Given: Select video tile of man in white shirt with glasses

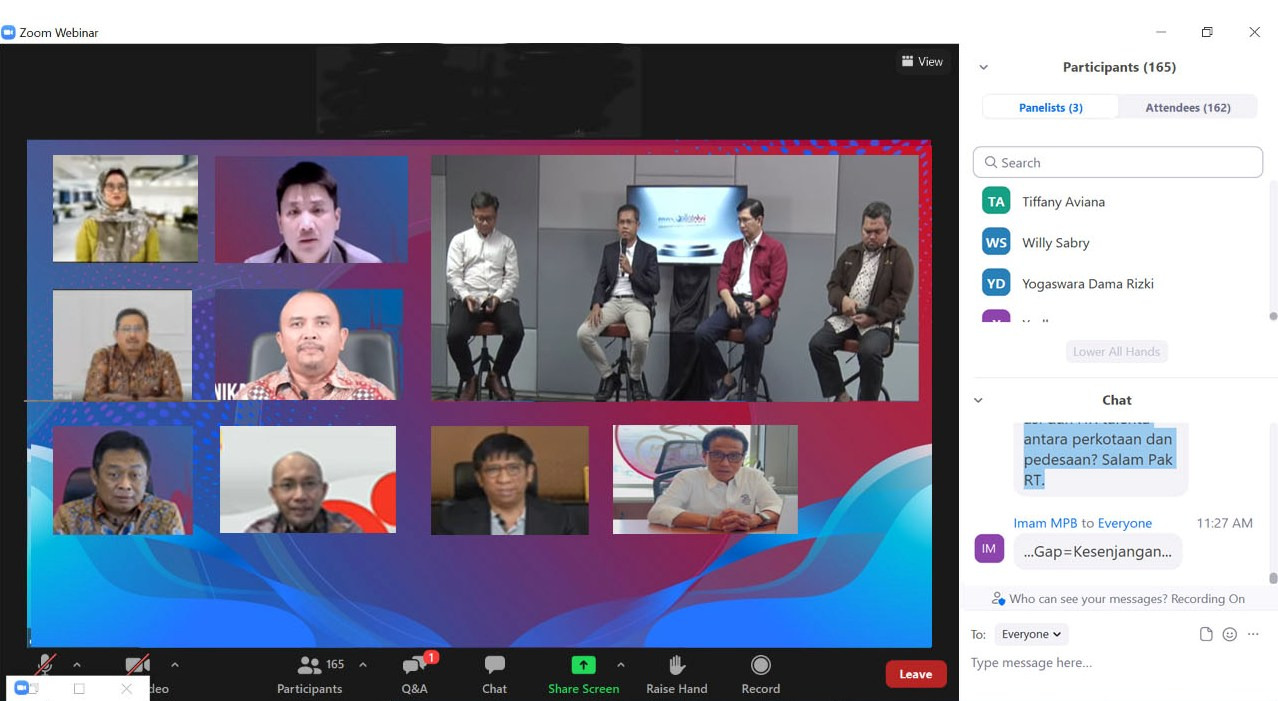Looking at the screenshot, I should [x=705, y=479].
